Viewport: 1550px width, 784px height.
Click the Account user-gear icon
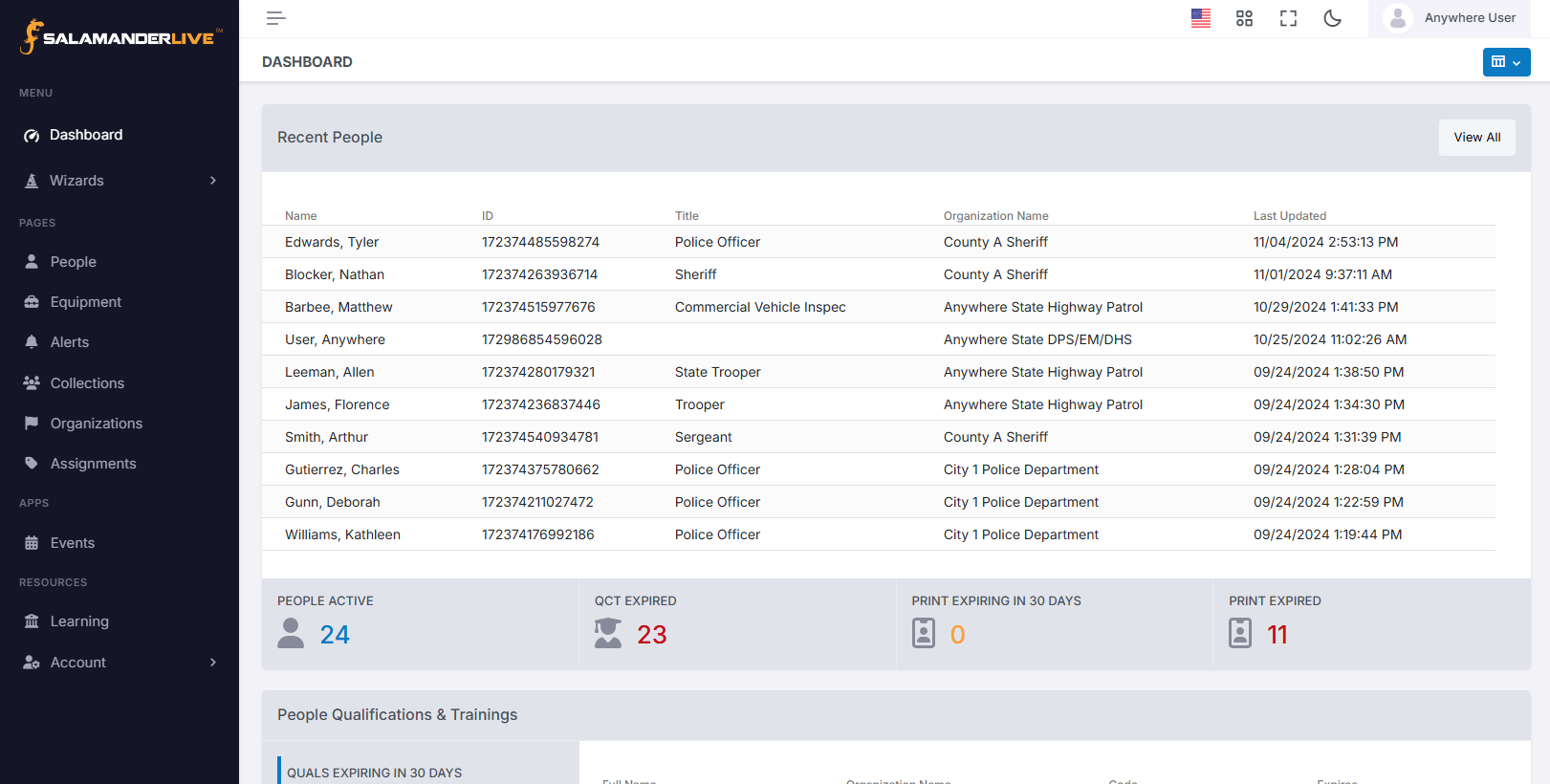click(32, 662)
